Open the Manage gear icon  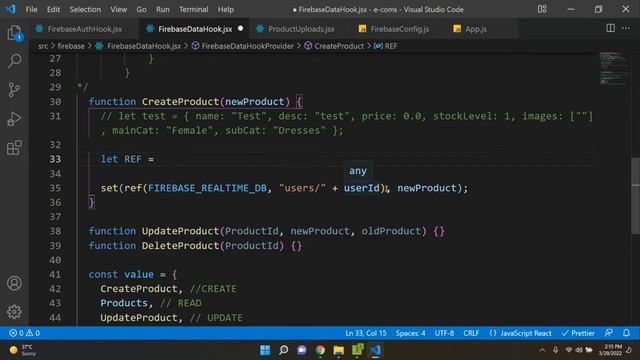(14, 312)
